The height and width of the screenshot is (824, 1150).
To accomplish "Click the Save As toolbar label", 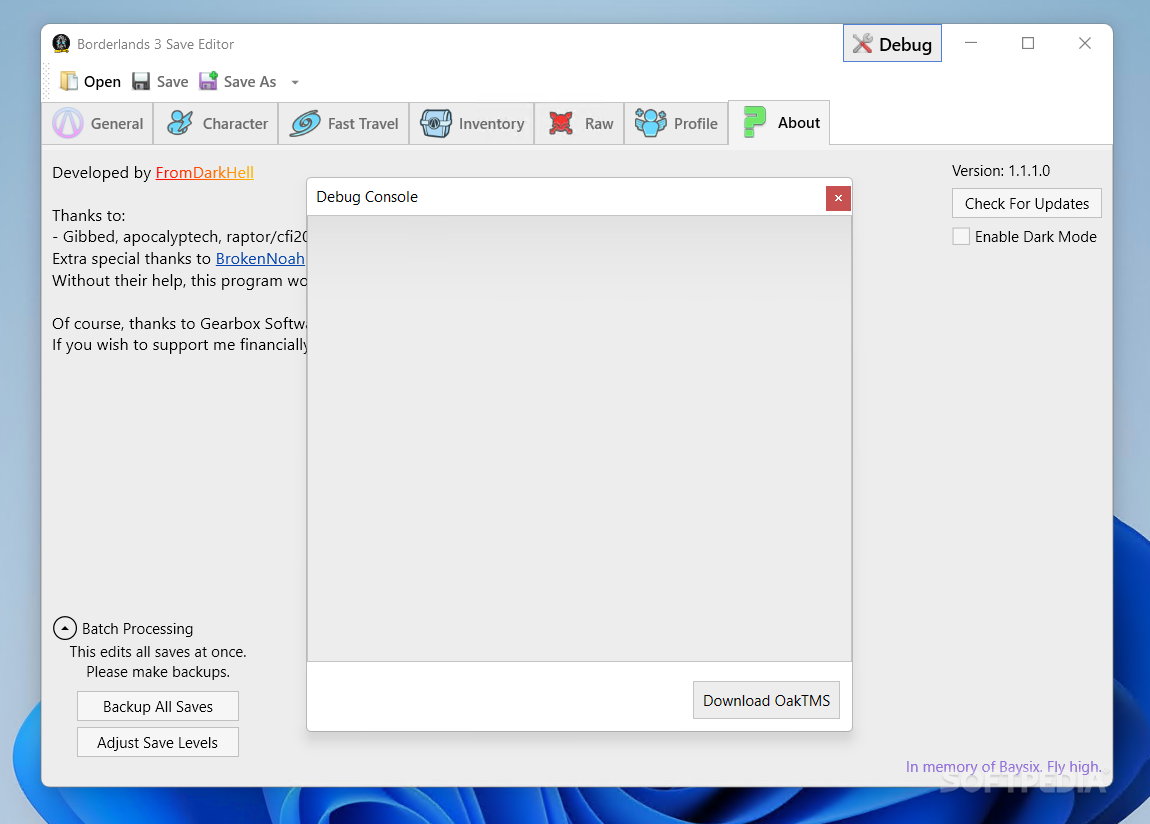I will pyautogui.click(x=250, y=82).
